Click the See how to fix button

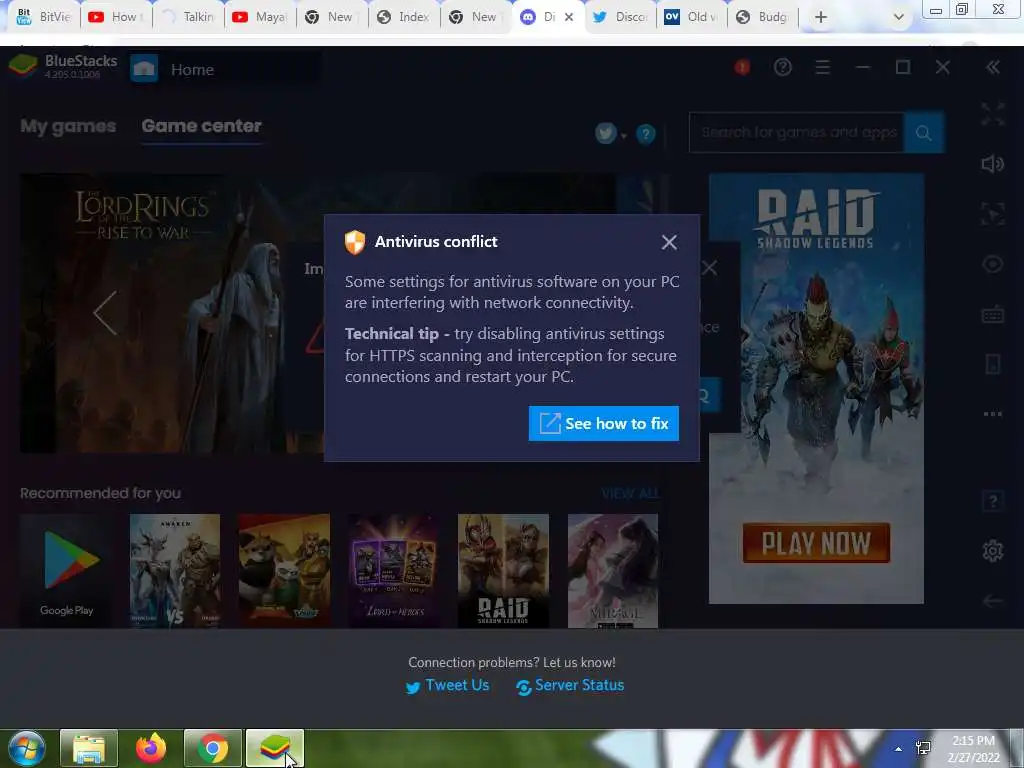pos(603,423)
